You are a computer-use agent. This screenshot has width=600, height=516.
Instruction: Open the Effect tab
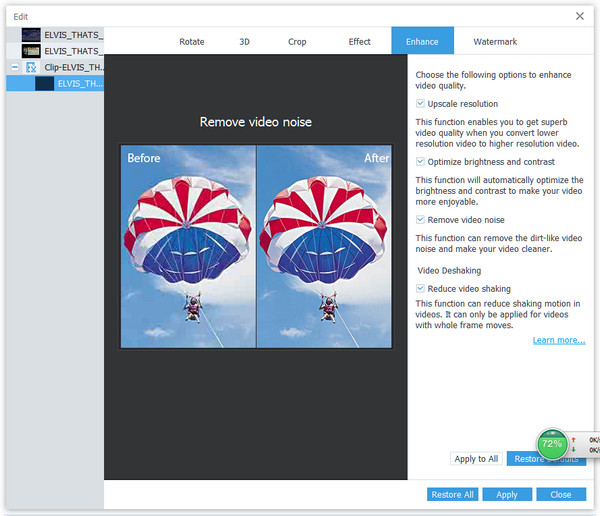pos(359,42)
